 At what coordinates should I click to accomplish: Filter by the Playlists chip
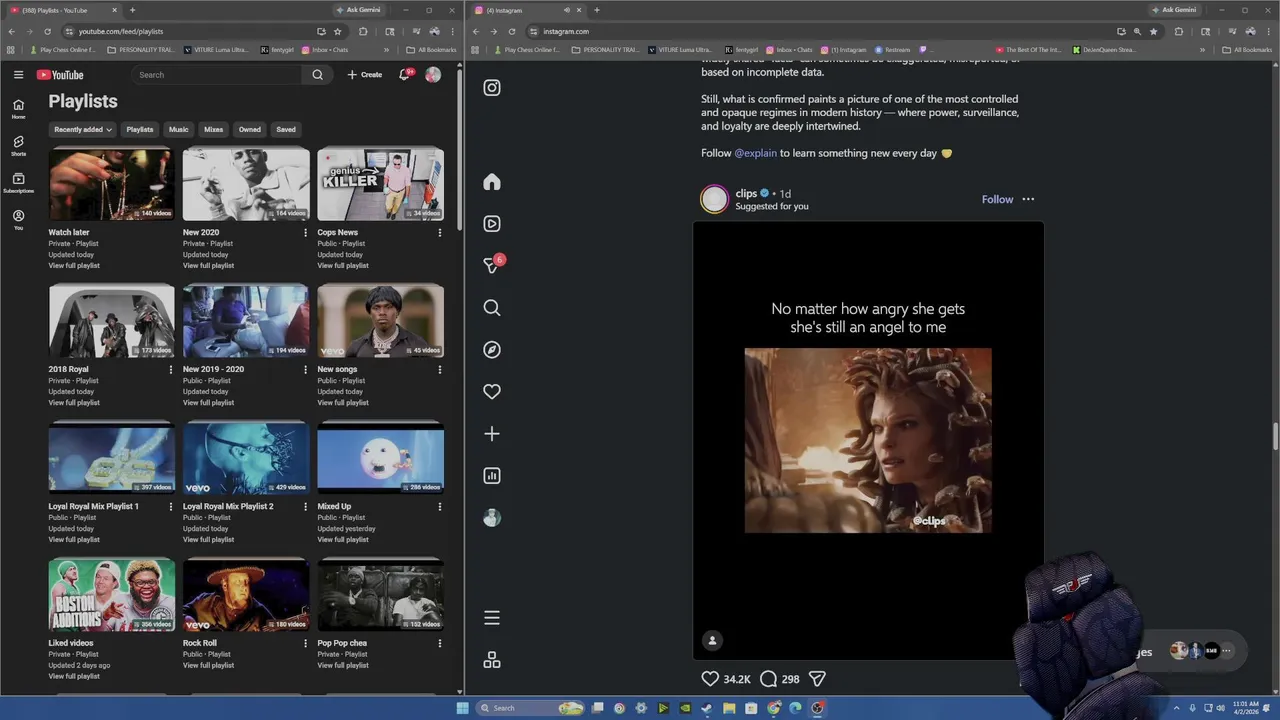click(x=140, y=129)
